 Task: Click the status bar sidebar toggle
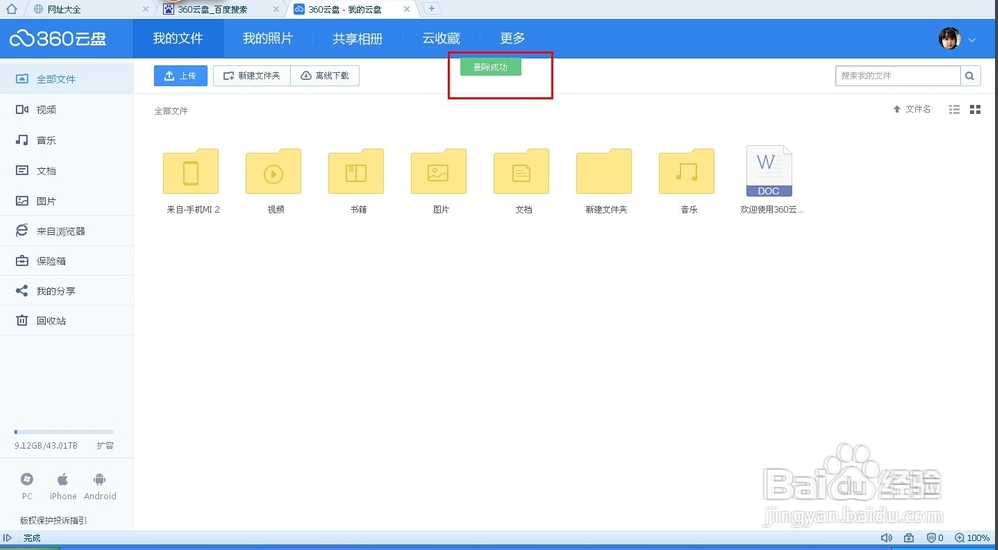point(8,538)
